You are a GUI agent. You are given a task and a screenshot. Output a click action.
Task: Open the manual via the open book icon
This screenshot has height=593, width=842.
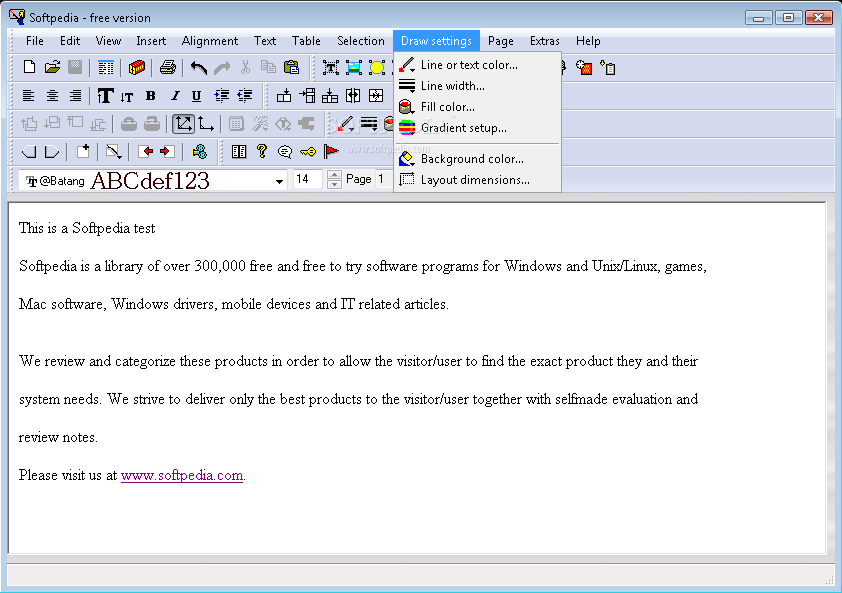tap(239, 151)
